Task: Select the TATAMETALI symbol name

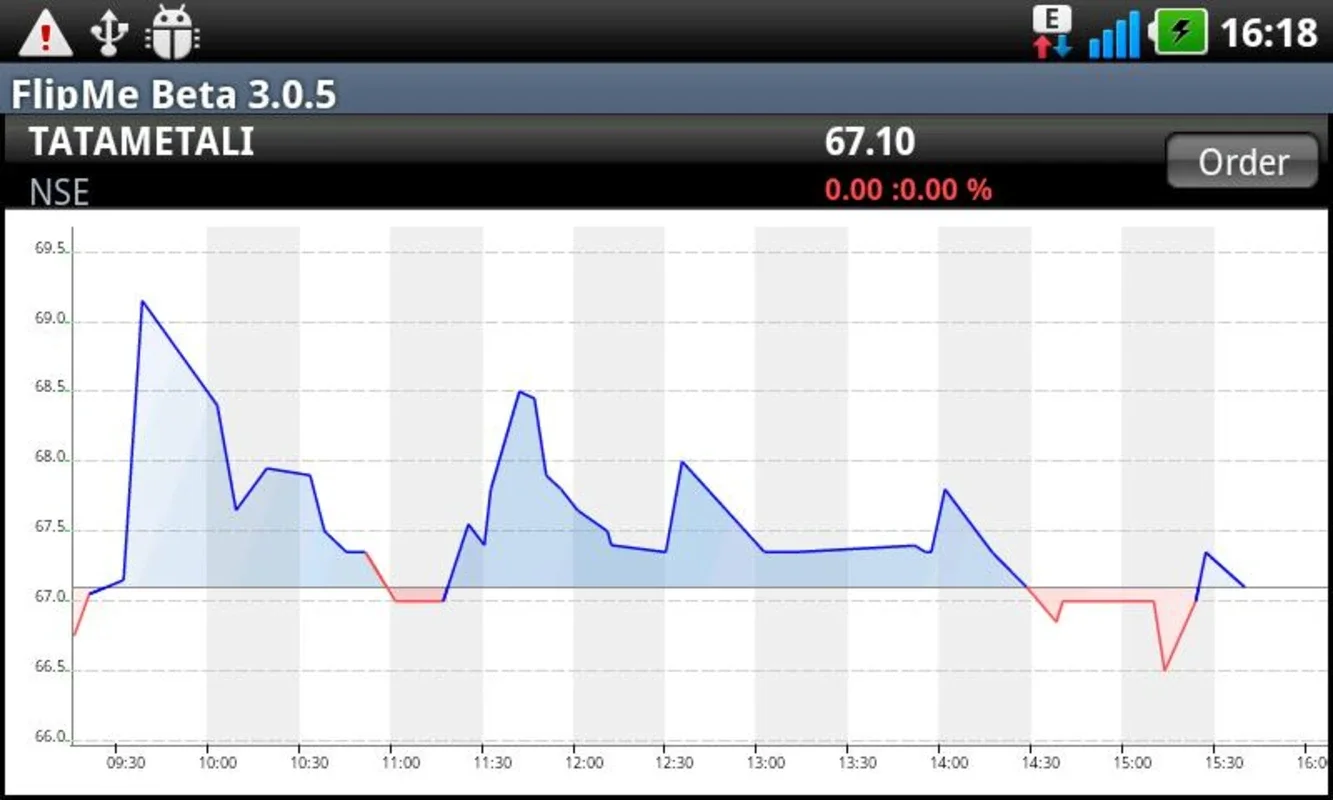Action: (x=141, y=142)
